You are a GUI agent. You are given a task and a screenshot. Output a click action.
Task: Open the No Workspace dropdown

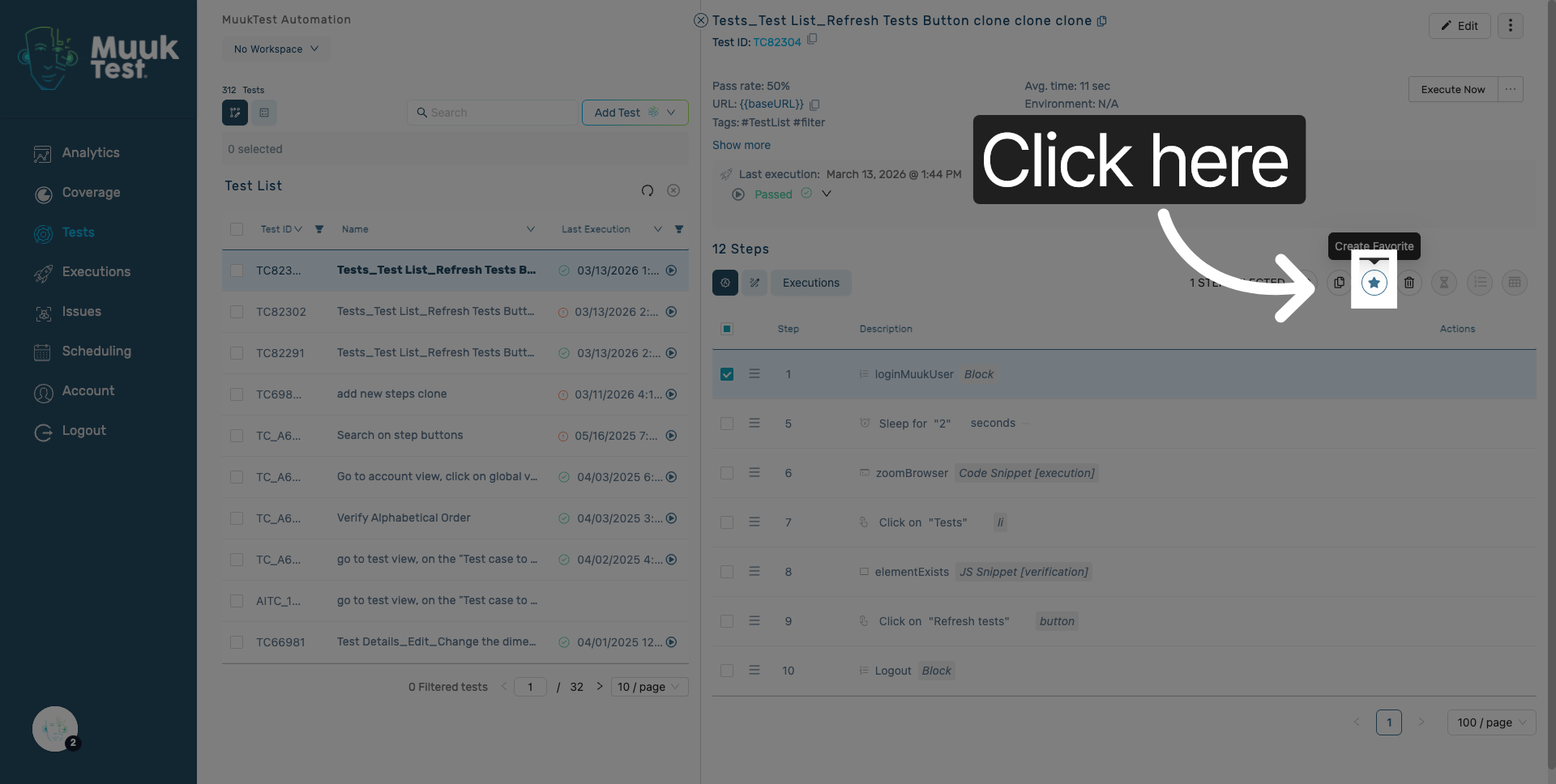click(x=276, y=49)
